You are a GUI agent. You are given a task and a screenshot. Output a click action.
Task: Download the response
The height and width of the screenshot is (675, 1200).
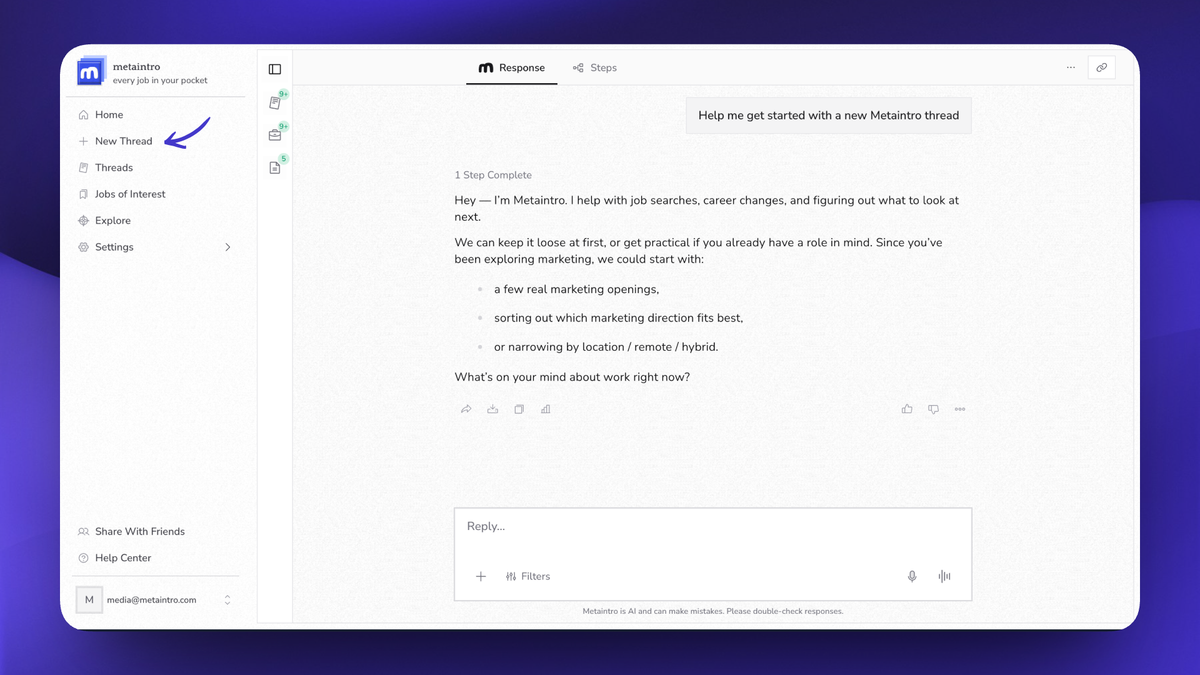coord(493,409)
